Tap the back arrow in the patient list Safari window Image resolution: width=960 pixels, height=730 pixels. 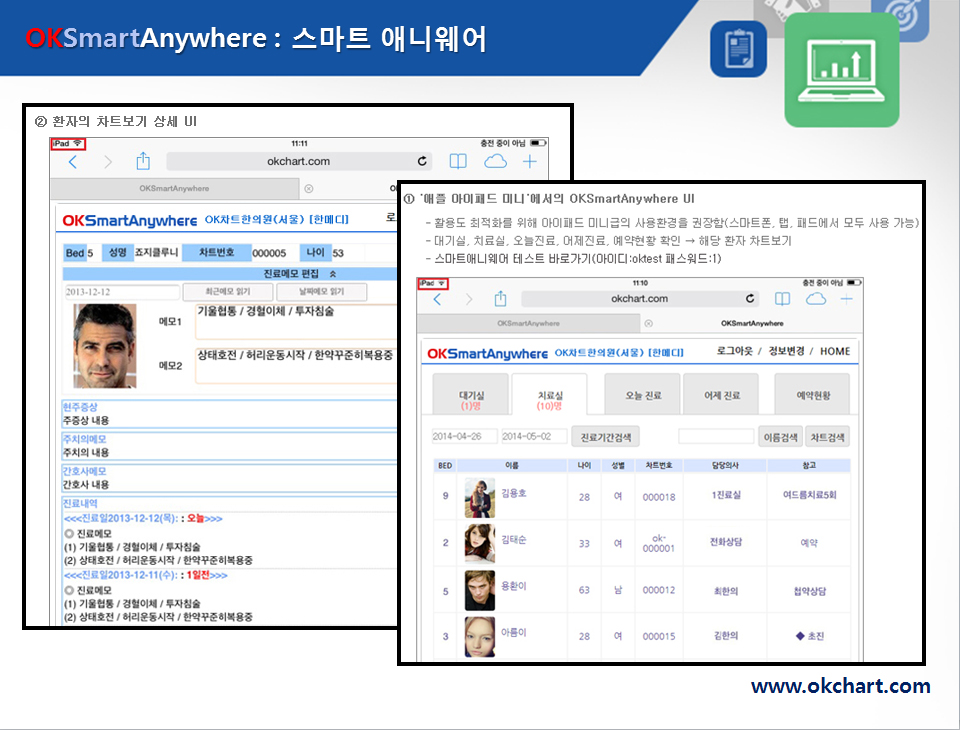(437, 299)
